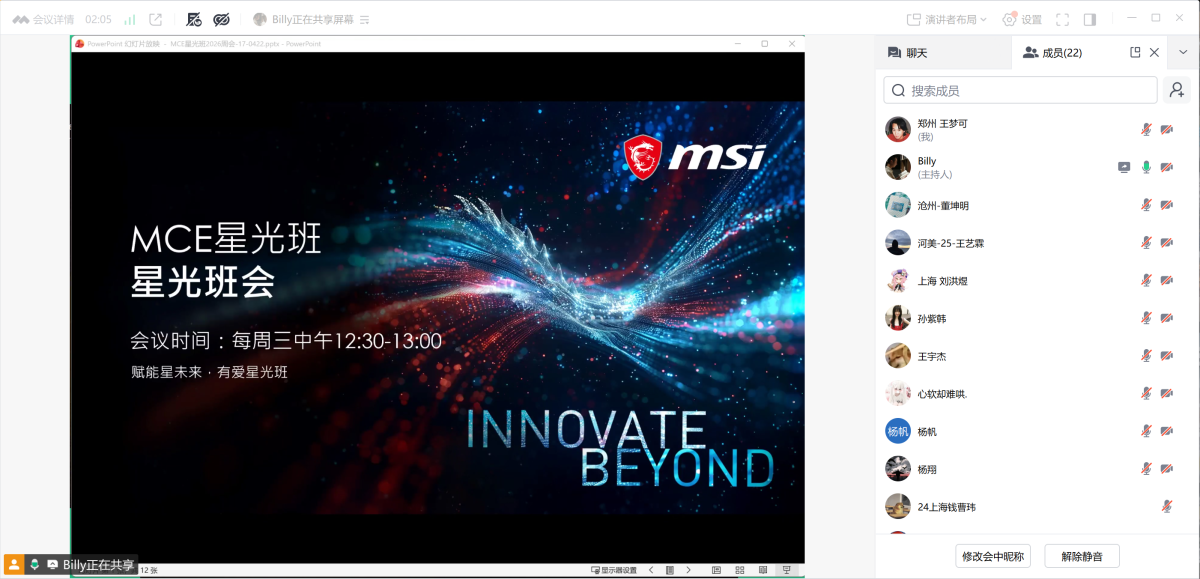Click 修改会中昵称 button
The height and width of the screenshot is (579, 1200).
coord(993,556)
